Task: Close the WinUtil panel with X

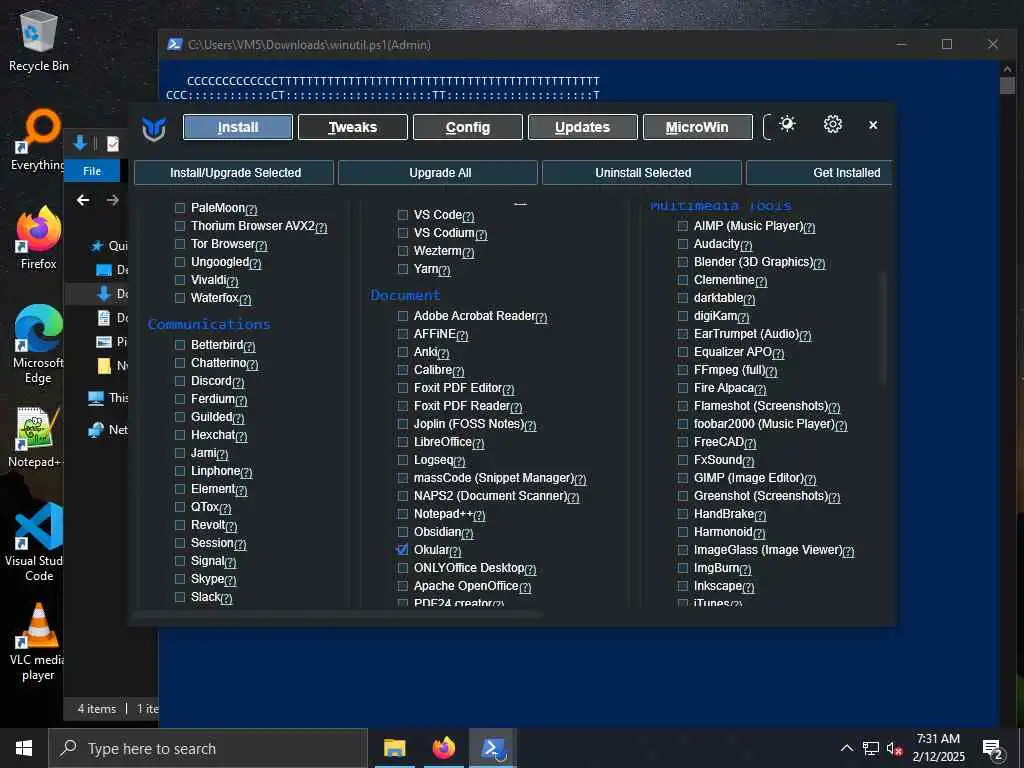Action: pos(873,125)
